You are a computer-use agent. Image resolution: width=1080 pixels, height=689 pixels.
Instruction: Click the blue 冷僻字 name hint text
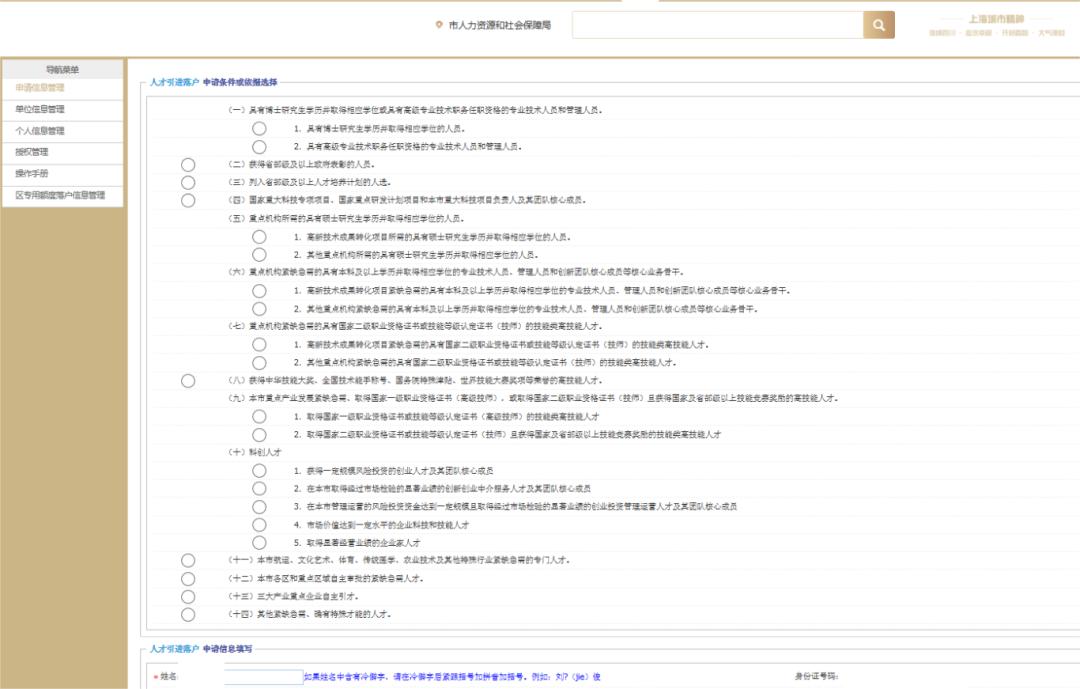coord(453,677)
